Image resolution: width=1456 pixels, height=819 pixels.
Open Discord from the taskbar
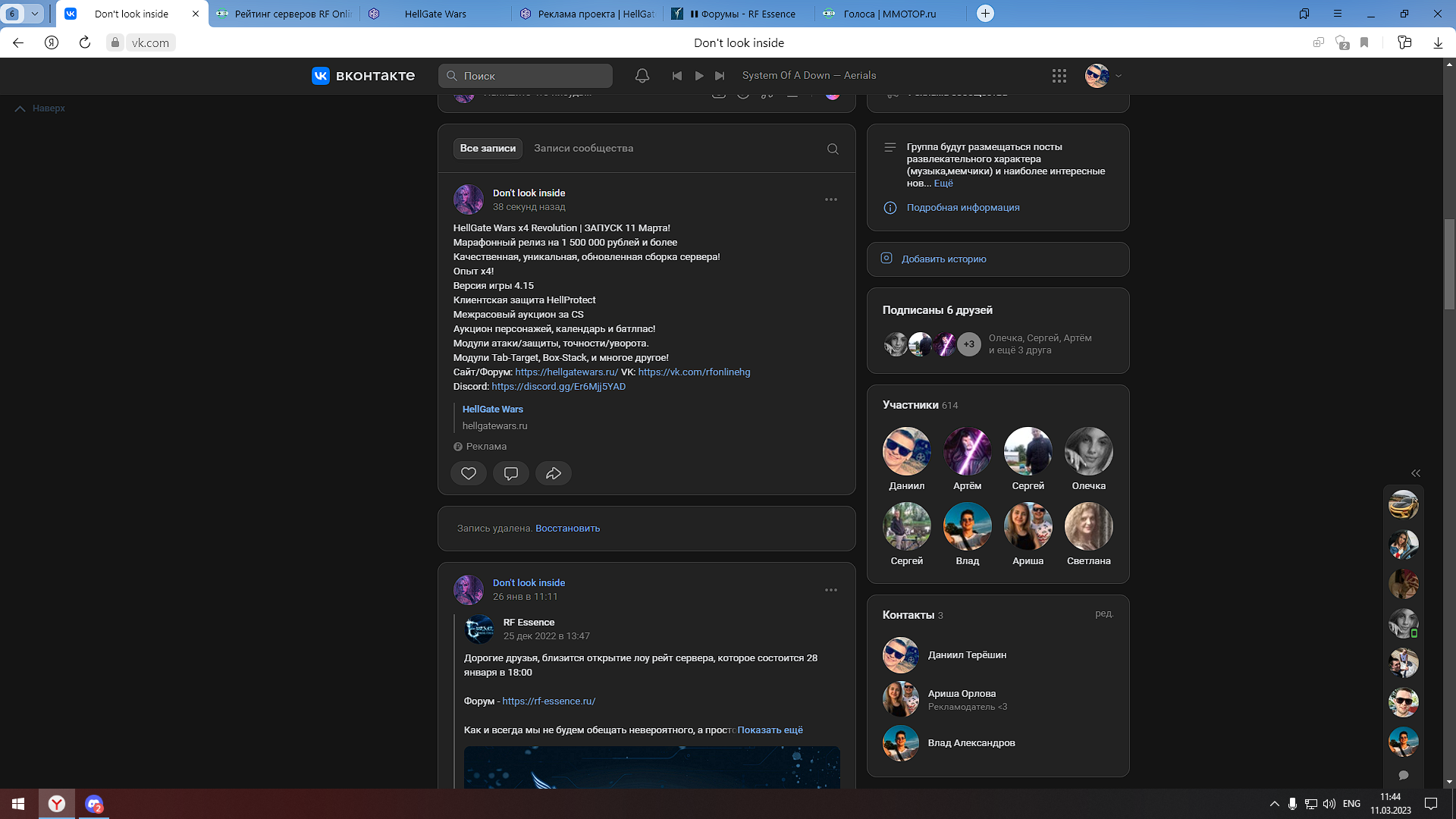click(94, 804)
